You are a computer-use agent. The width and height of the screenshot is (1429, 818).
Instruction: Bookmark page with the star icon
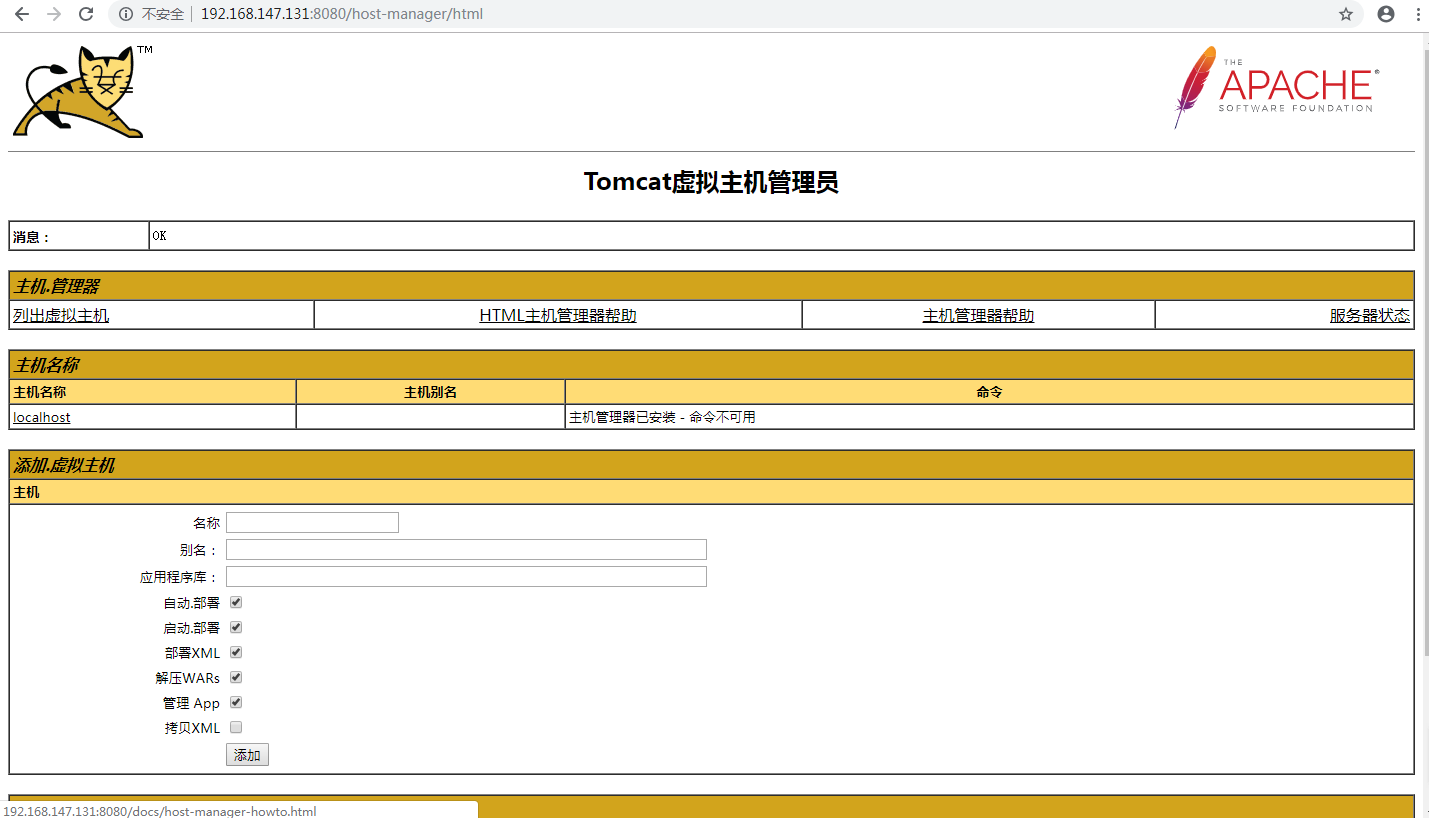pos(1346,14)
